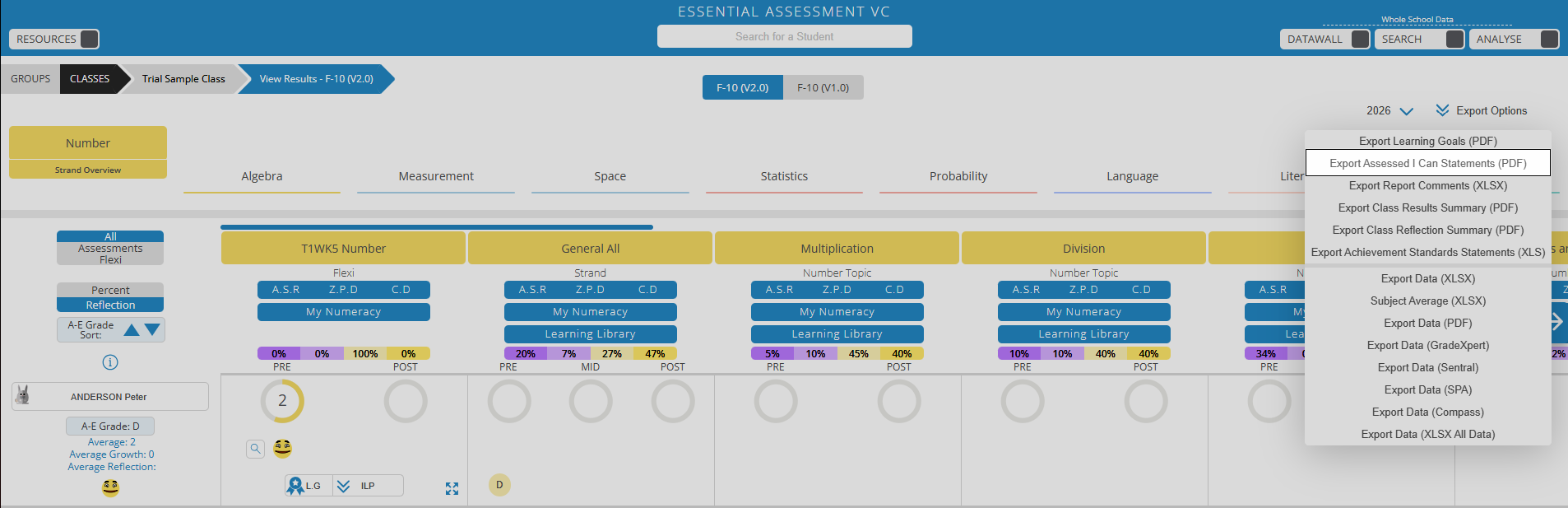
Task: Click the 100% segment in T1WK5 bar
Action: tap(365, 354)
